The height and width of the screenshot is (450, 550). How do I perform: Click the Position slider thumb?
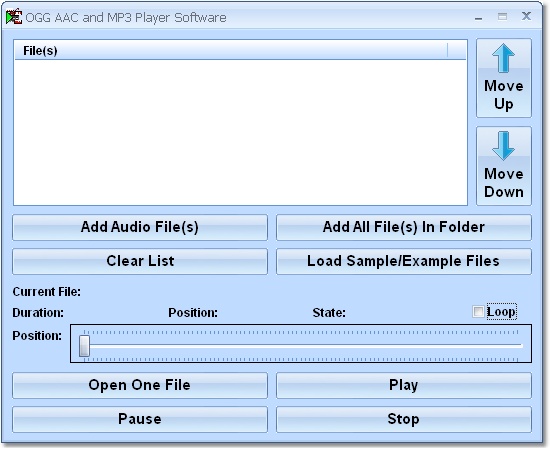[x=84, y=346]
